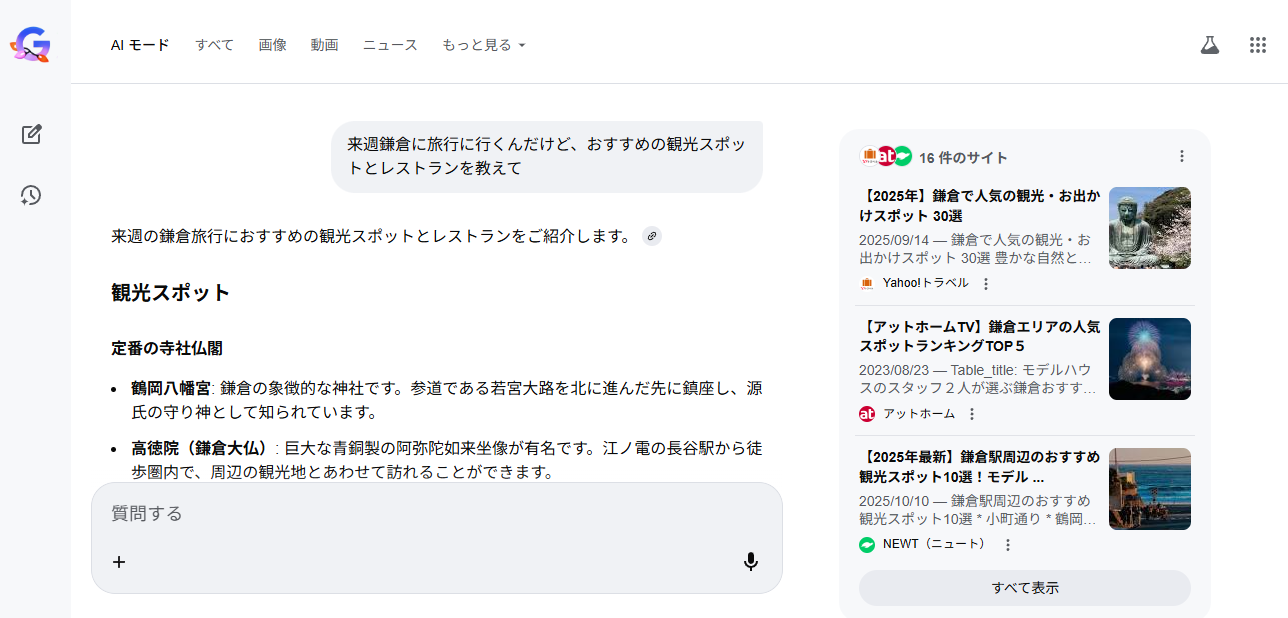1288x618 pixels.
Task: Click the Google logo icon
Action: [x=31, y=44]
